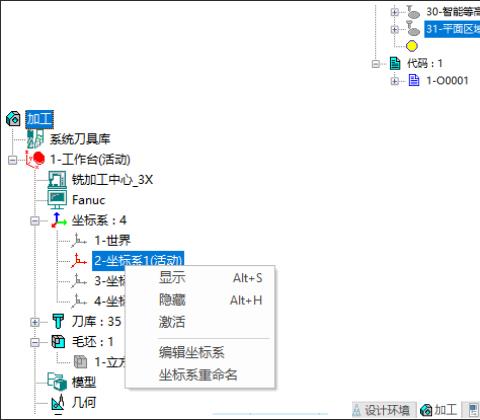Viewport: 480px width, 420px height.
Task: Select the 31-平面区域 highlighted row
Action: (x=452, y=29)
